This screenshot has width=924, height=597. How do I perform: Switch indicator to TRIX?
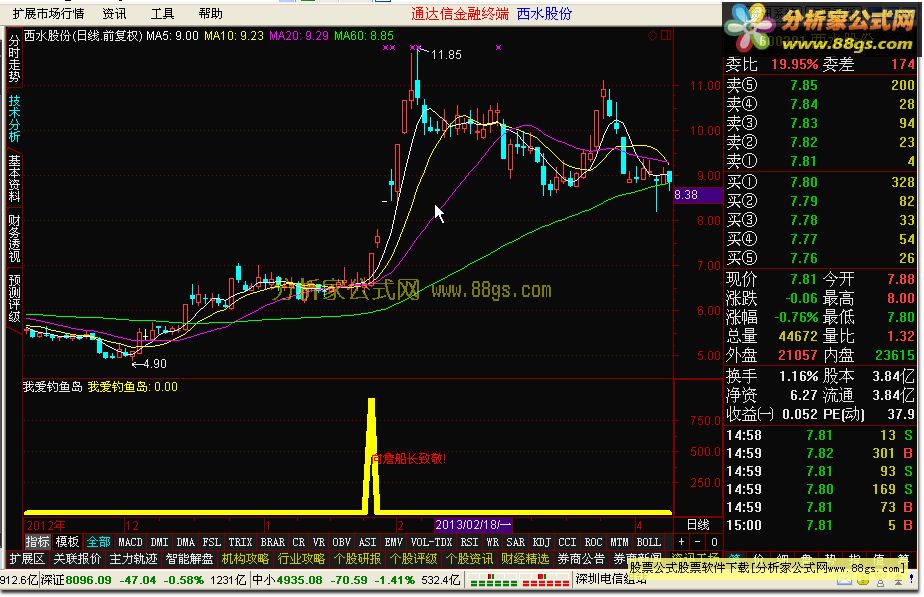point(240,542)
